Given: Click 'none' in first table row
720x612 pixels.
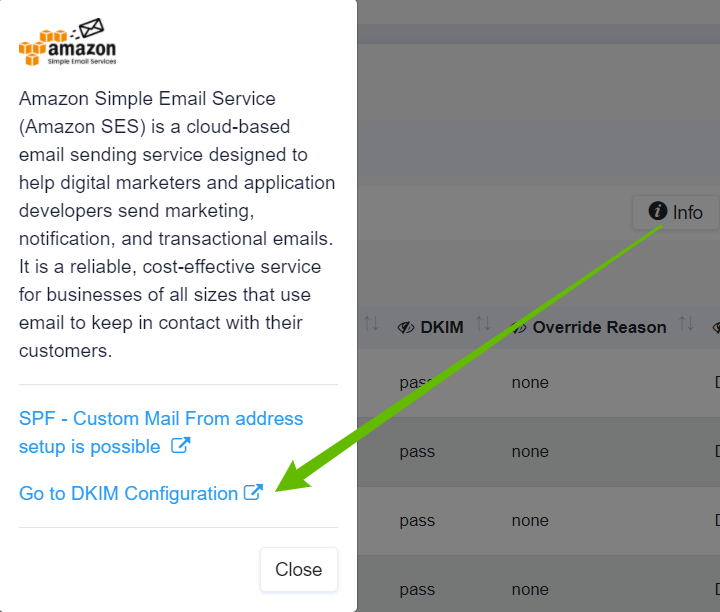Looking at the screenshot, I should (x=530, y=382).
